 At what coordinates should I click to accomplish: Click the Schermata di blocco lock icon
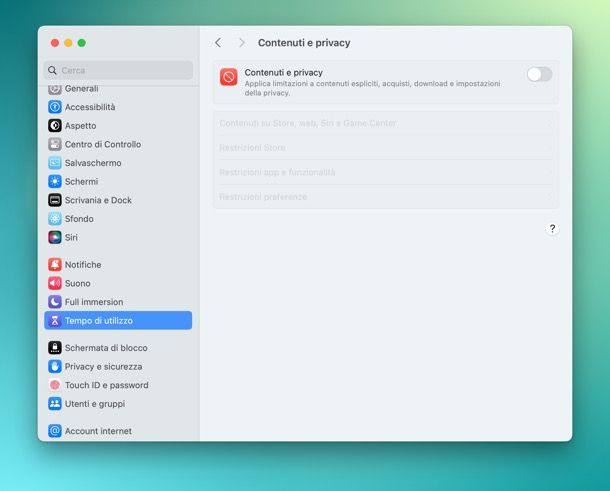55,348
